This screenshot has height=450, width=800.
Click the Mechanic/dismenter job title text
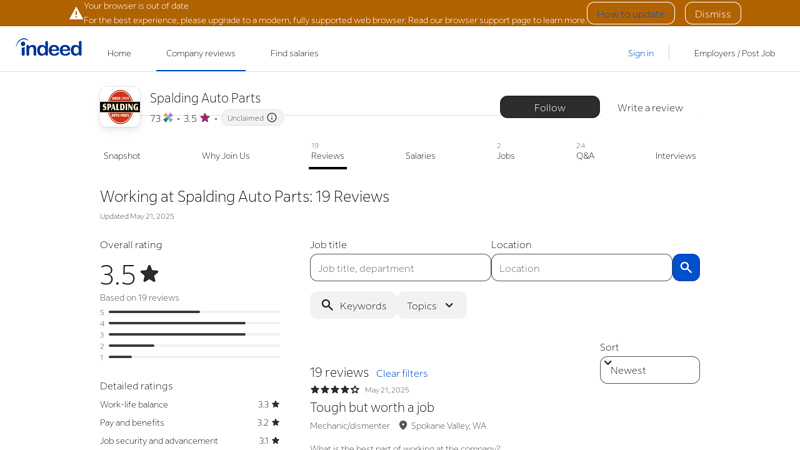tap(349, 426)
